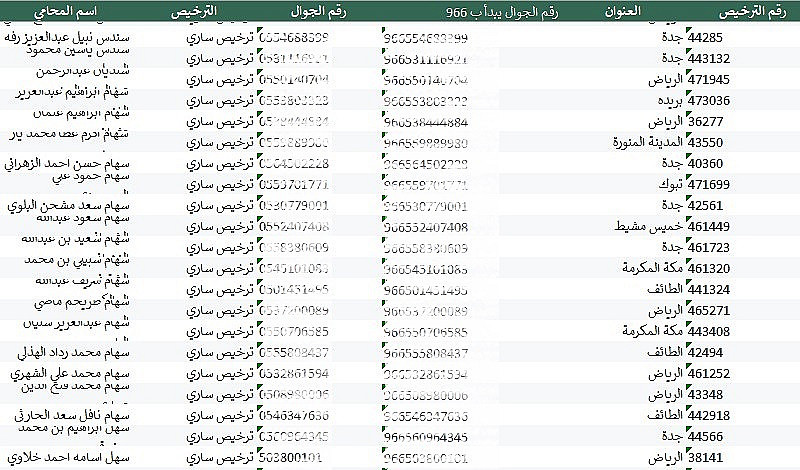Click مكة المكرمة in the 443408 row
Screen dimensions: 800x470
[652, 331]
